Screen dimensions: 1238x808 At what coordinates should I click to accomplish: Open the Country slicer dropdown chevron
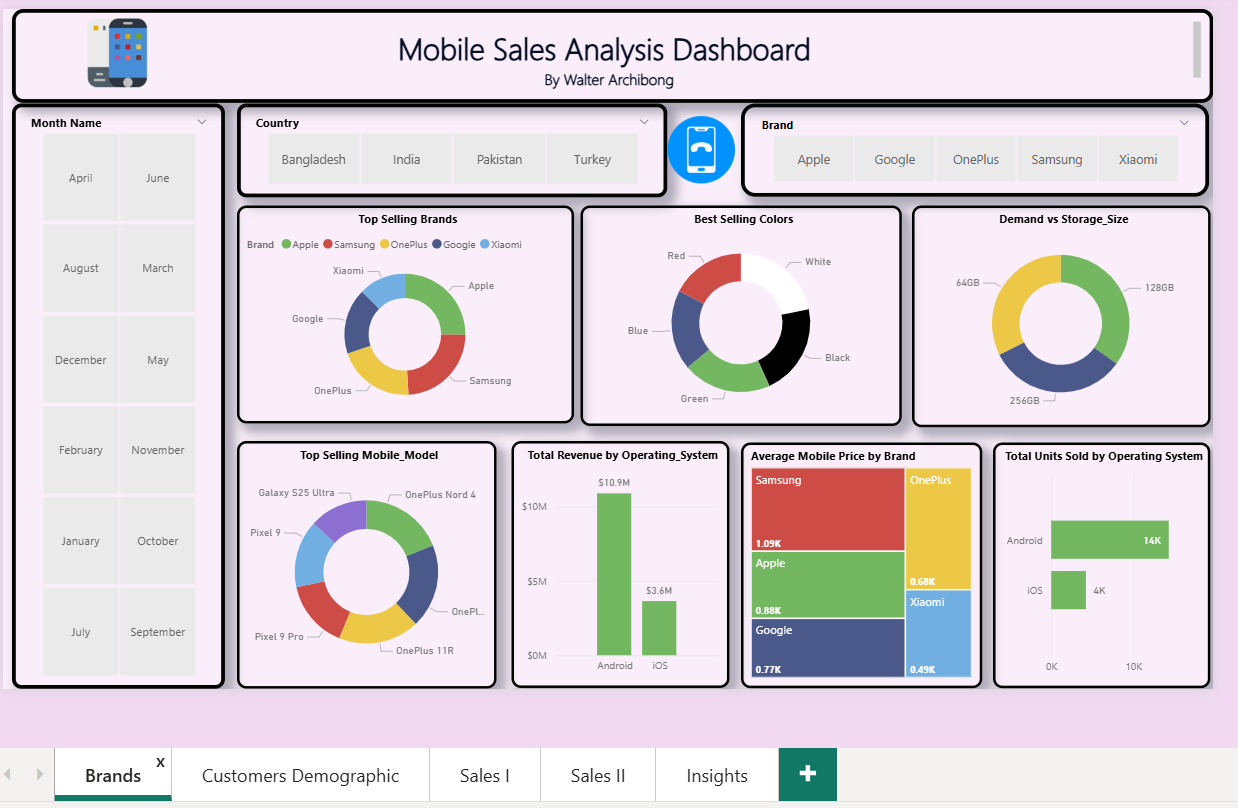(644, 122)
